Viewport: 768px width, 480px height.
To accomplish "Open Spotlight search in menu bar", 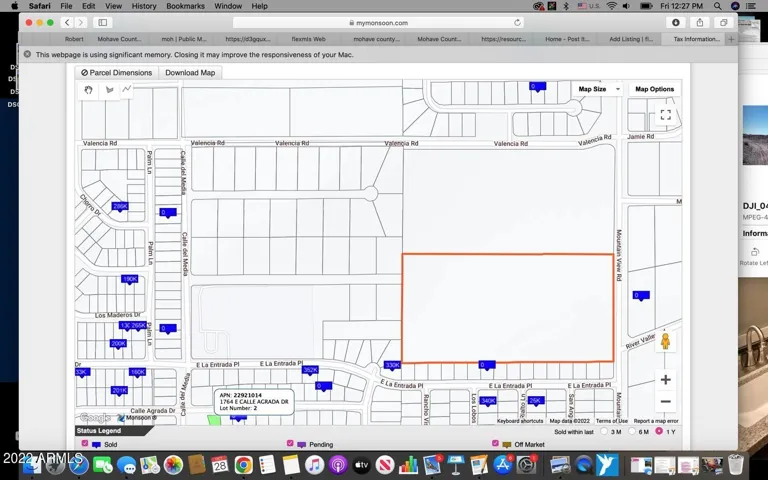I will (x=718, y=6).
